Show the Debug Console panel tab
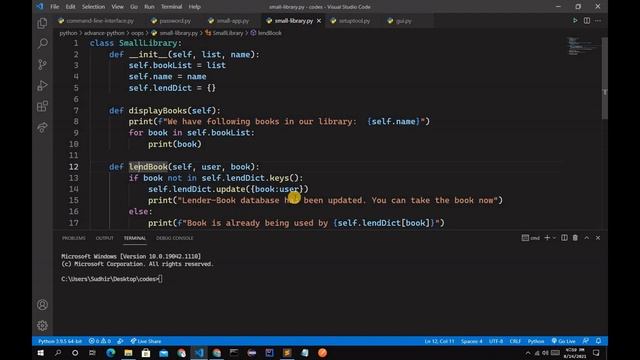This screenshot has width=640, height=360. pyautogui.click(x=175, y=238)
